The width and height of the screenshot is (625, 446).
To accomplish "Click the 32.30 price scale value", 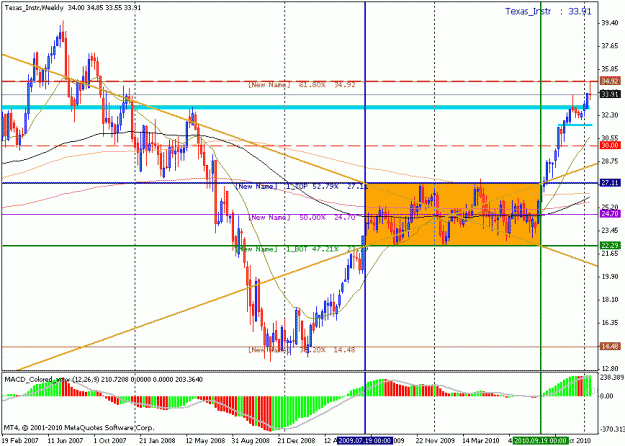I will pyautogui.click(x=611, y=115).
